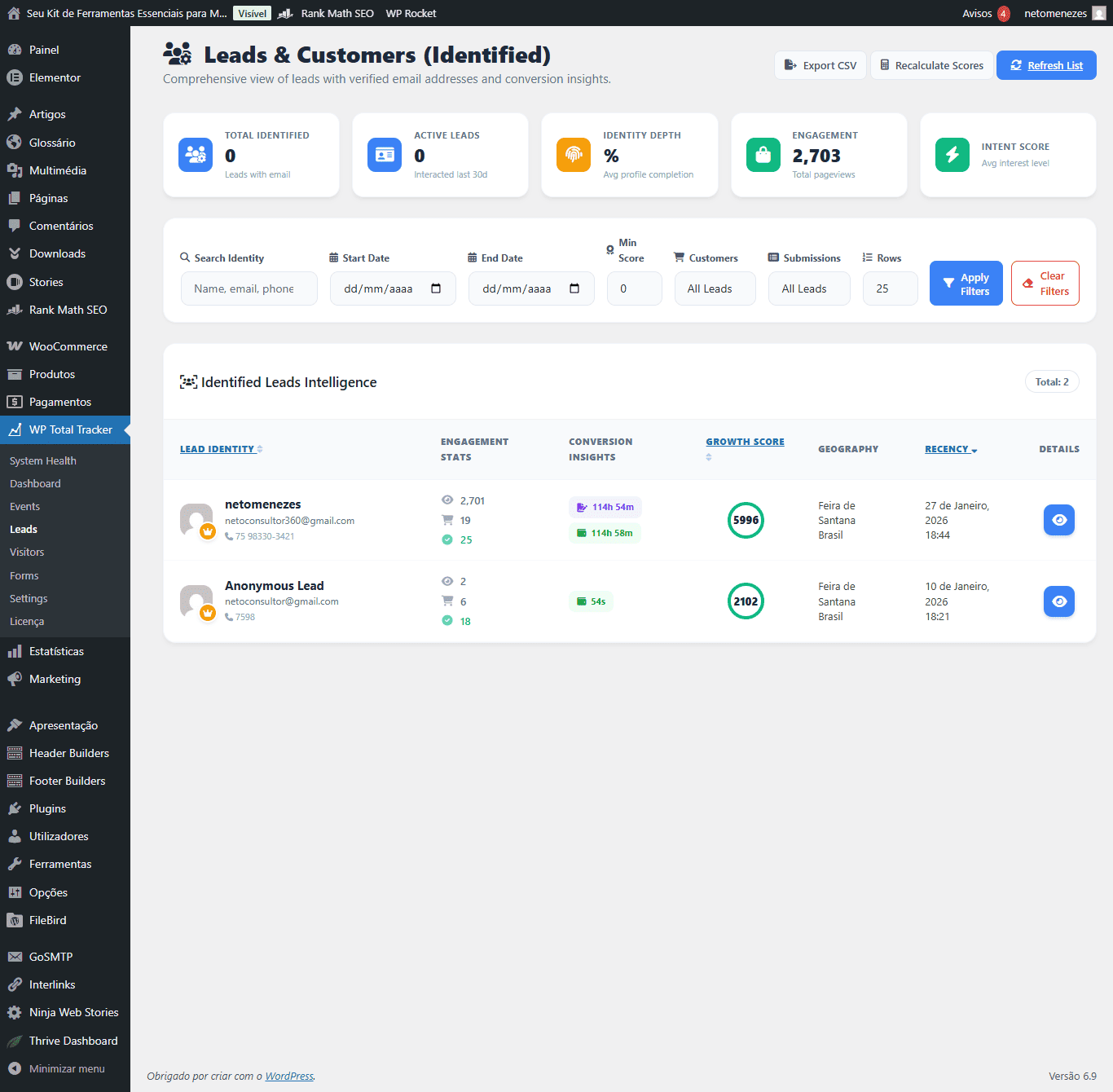Collapse the sidebar with Minimizar menu
The image size is (1113, 1092).
(65, 1068)
